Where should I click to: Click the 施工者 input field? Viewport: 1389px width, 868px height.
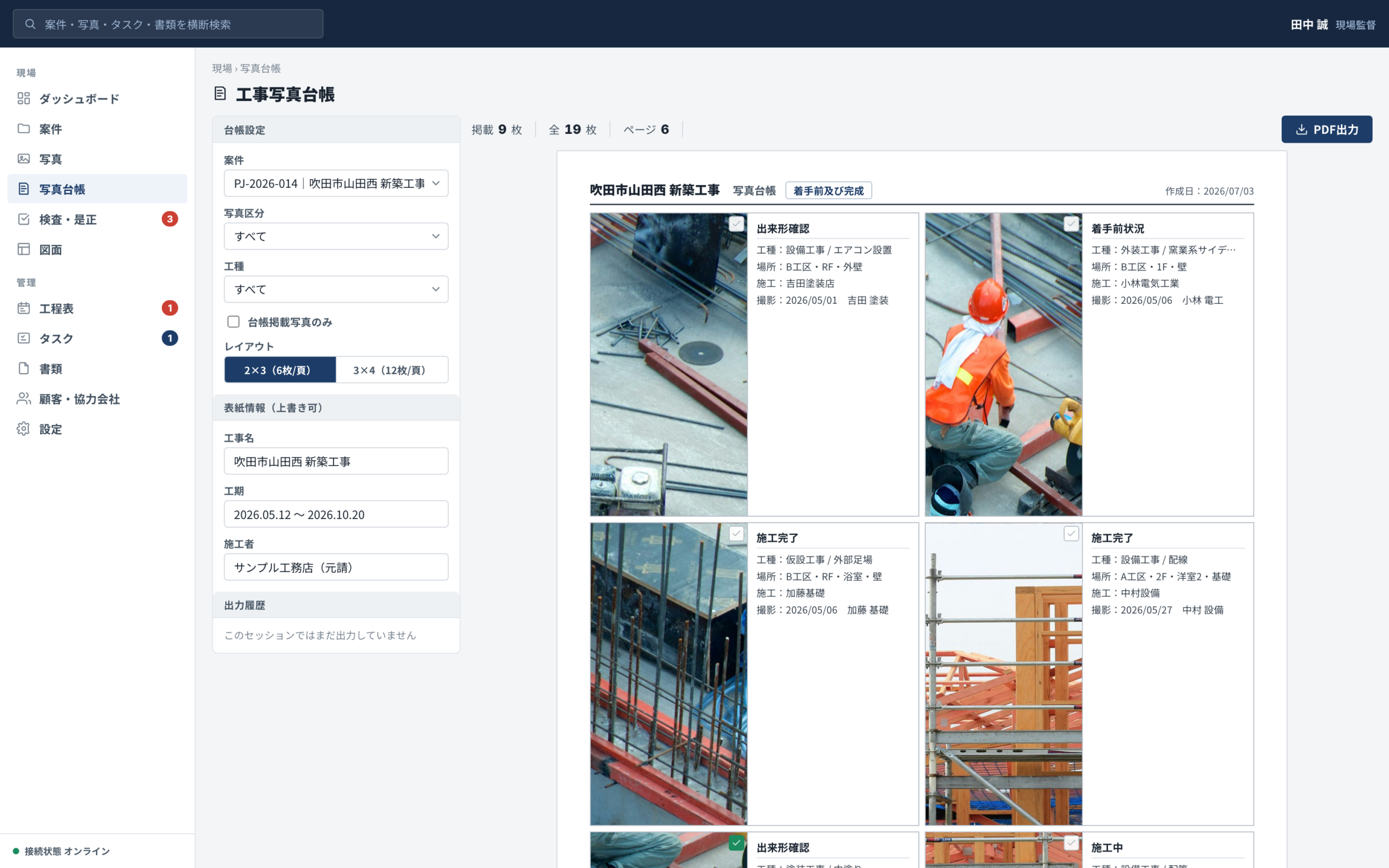pyautogui.click(x=336, y=567)
